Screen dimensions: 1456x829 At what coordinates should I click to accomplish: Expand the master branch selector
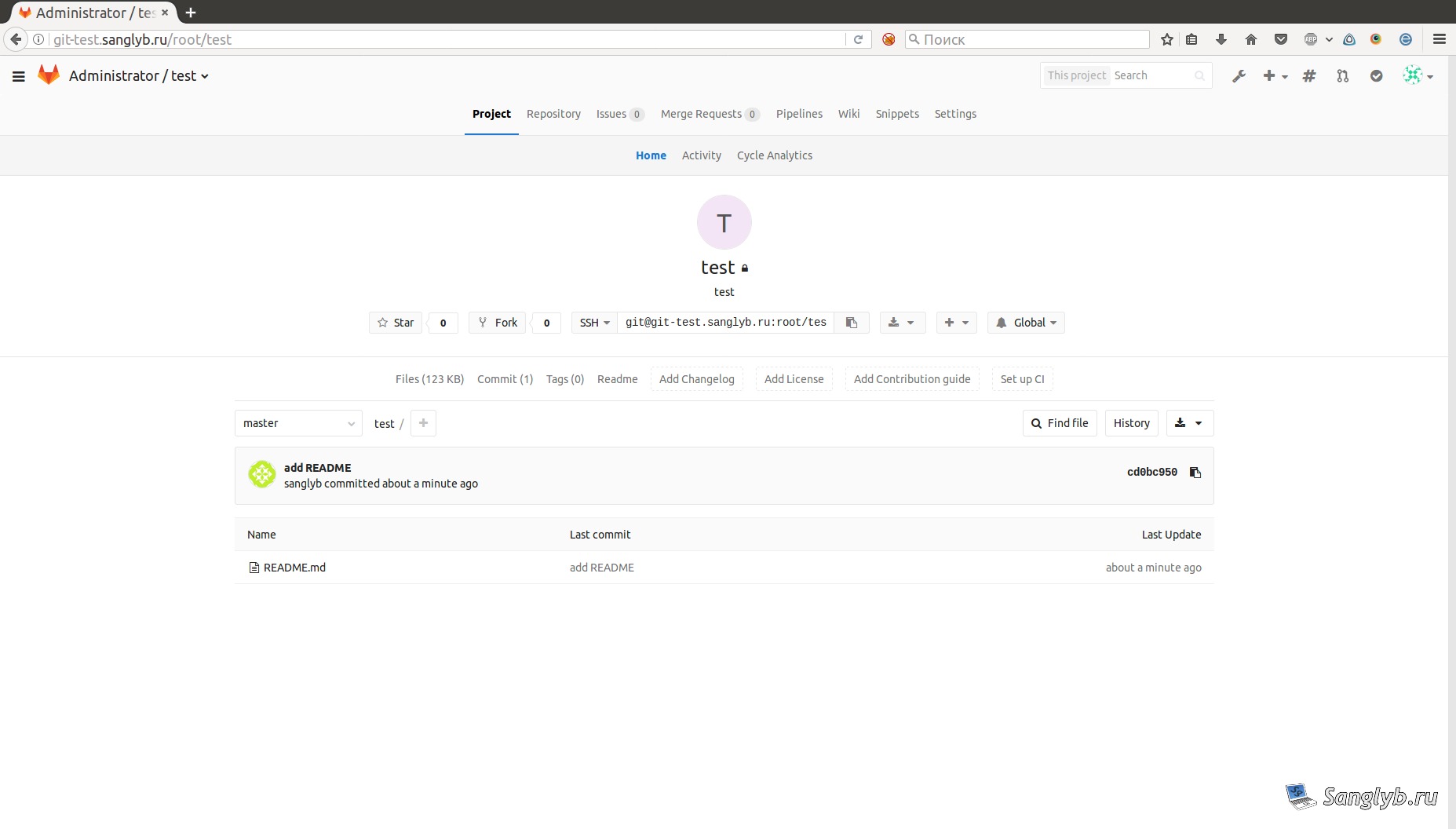coord(298,423)
